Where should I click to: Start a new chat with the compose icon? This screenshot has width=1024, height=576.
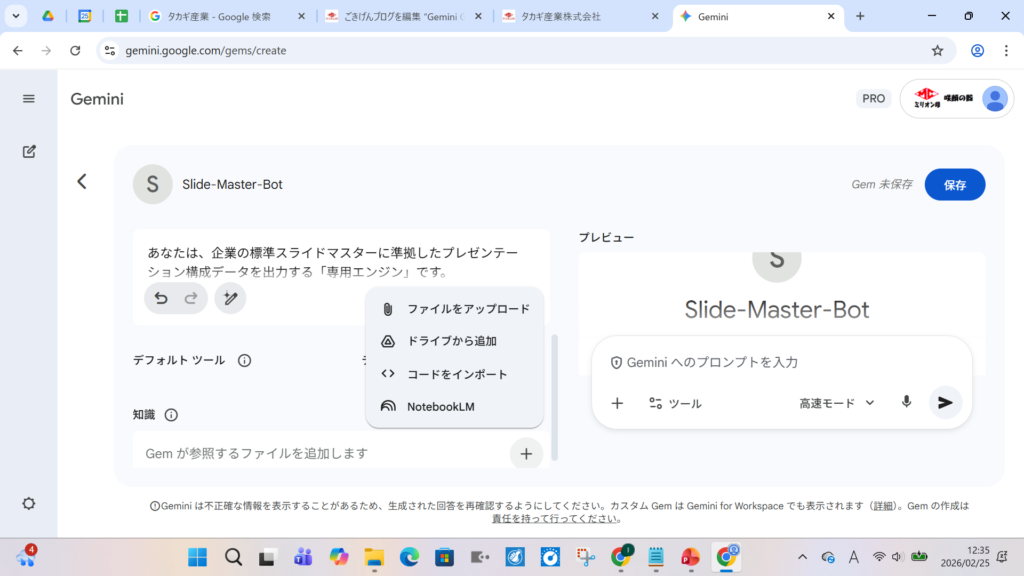coord(29,151)
